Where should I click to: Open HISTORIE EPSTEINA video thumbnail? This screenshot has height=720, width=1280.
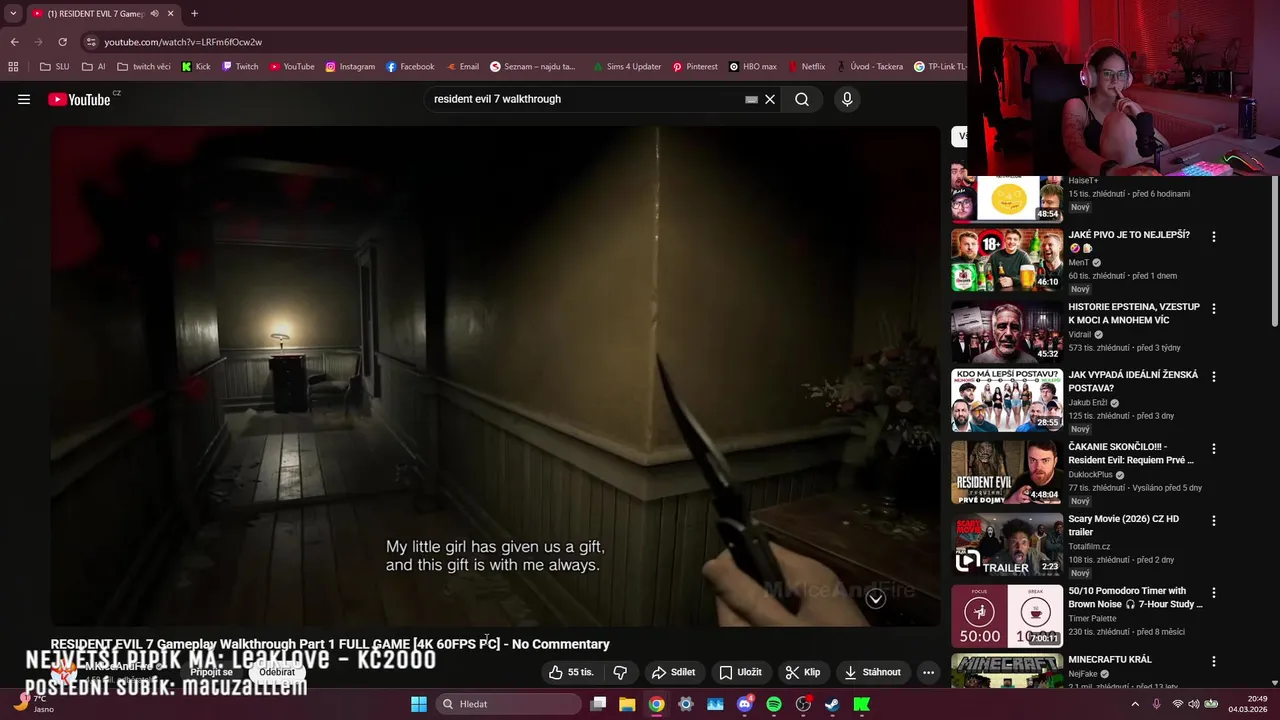1007,332
